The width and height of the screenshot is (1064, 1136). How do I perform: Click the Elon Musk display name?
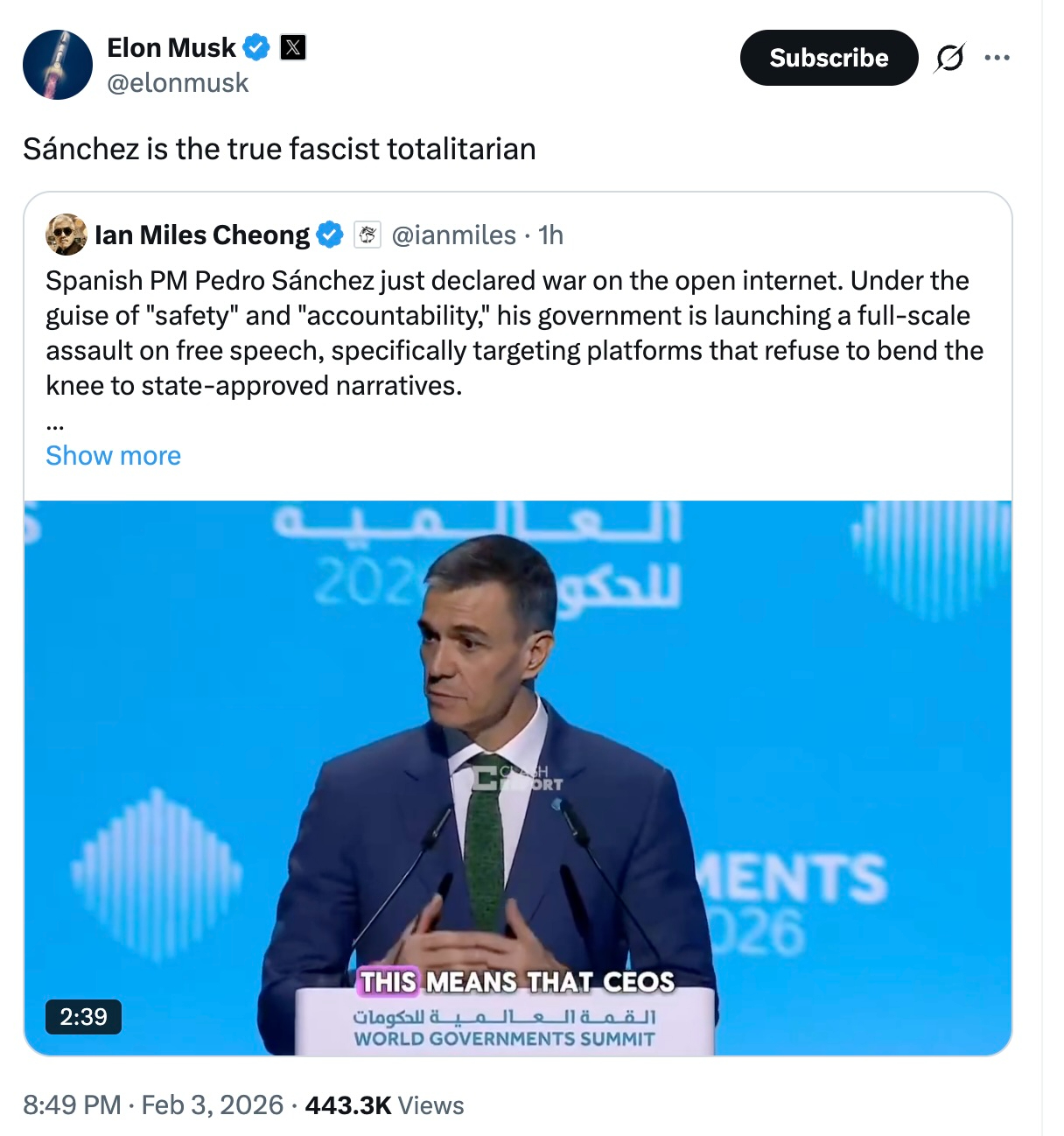(x=171, y=47)
